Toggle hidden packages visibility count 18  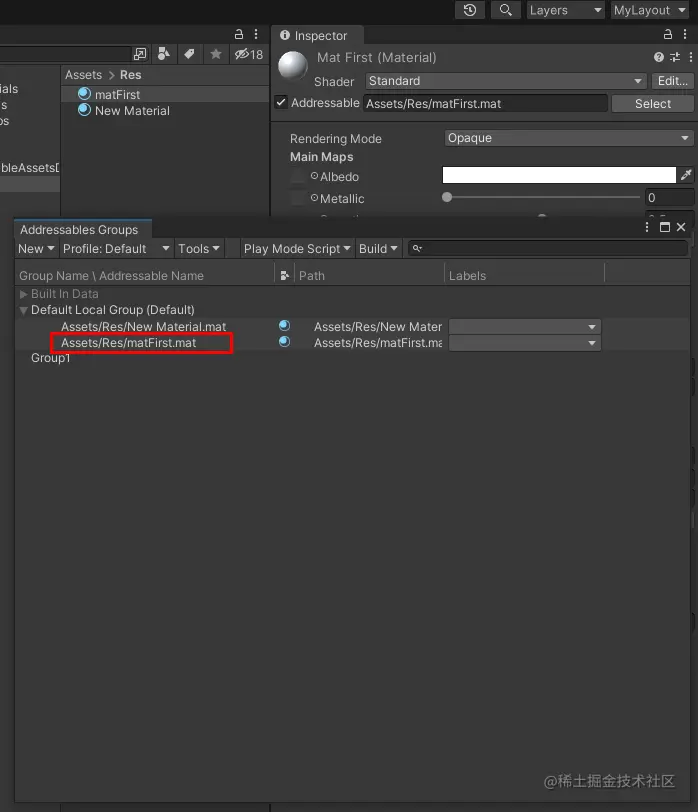(x=249, y=54)
